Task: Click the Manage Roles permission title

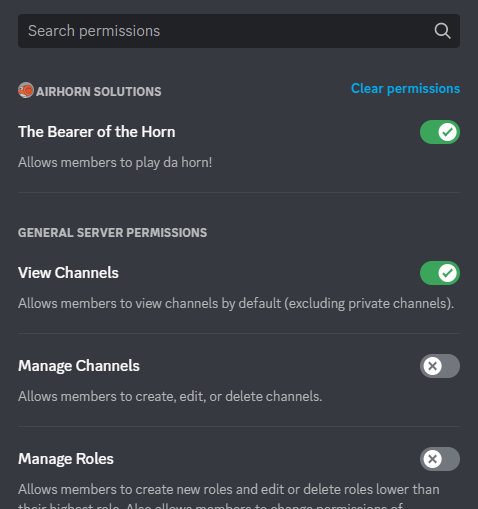Action: click(66, 459)
